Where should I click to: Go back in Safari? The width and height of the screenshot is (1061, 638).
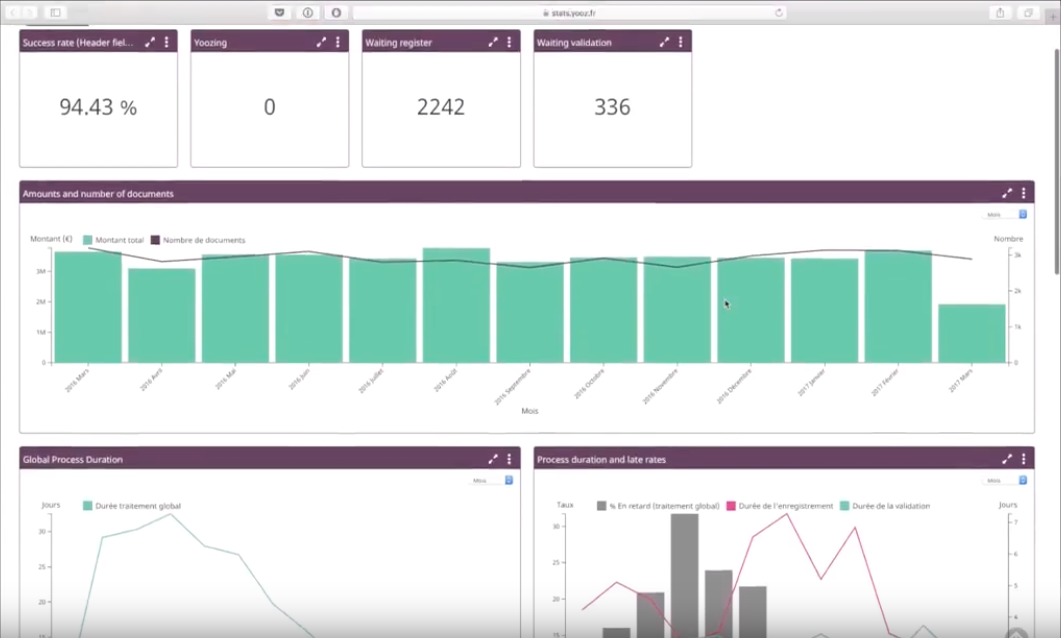coord(12,12)
